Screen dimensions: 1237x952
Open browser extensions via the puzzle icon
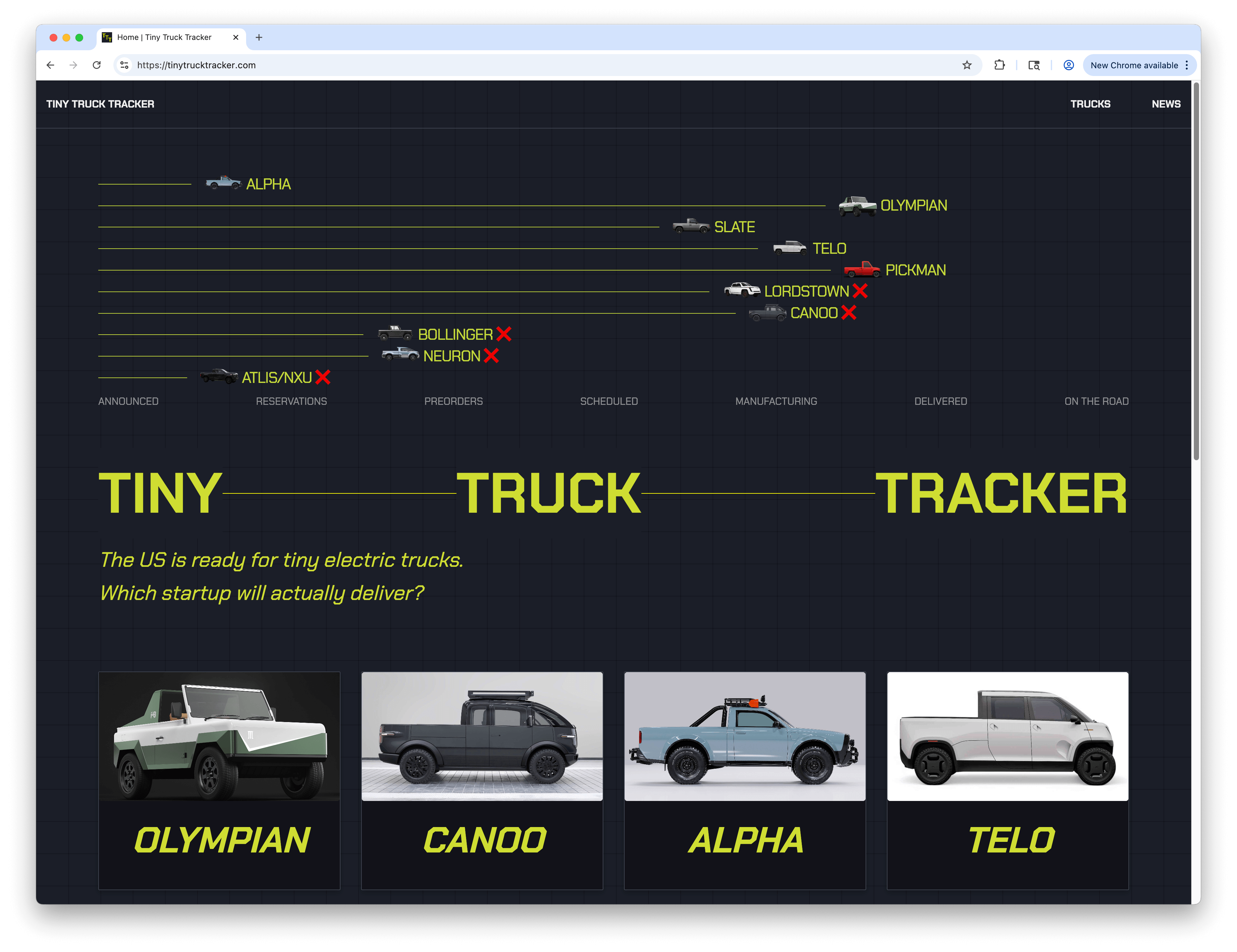pos(999,65)
